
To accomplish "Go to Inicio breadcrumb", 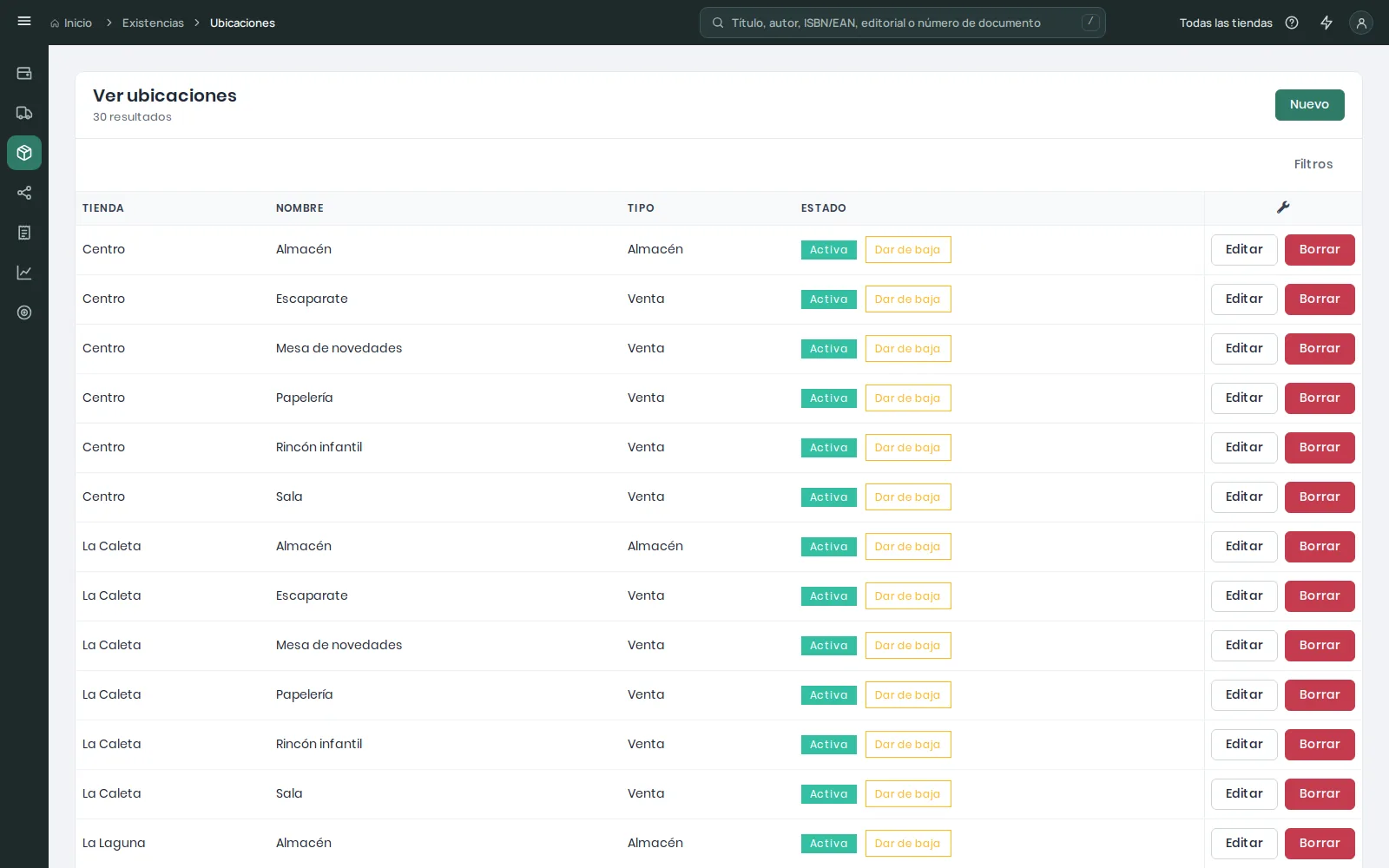I will click(x=71, y=23).
